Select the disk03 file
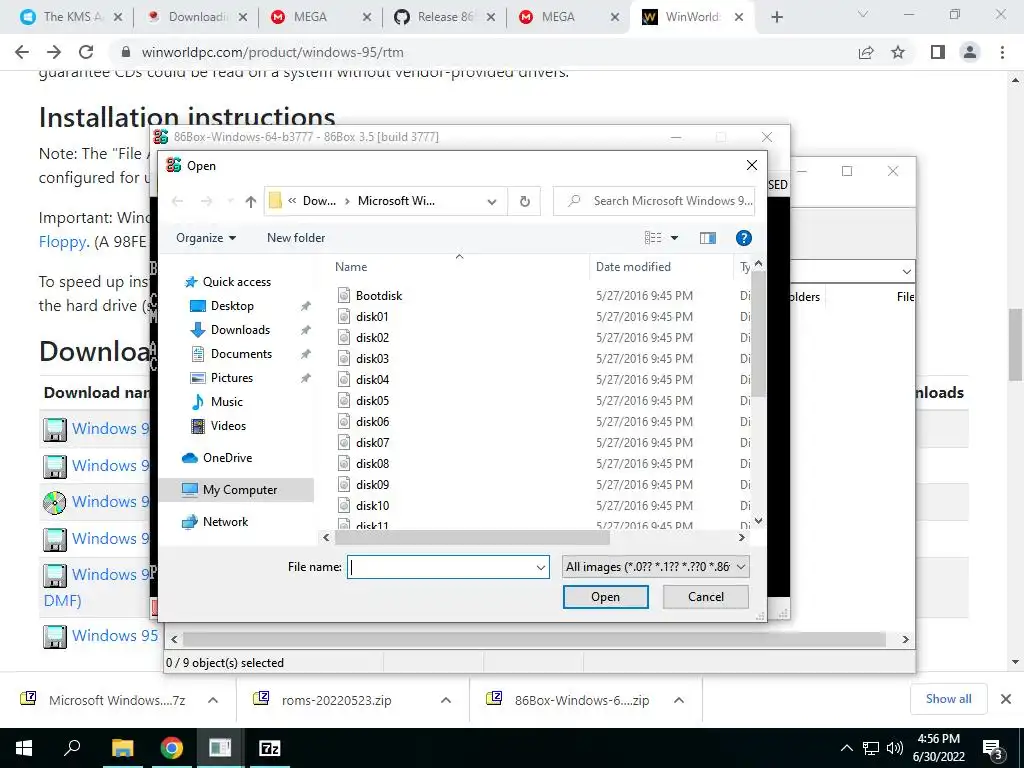The image size is (1024, 768). [372, 359]
